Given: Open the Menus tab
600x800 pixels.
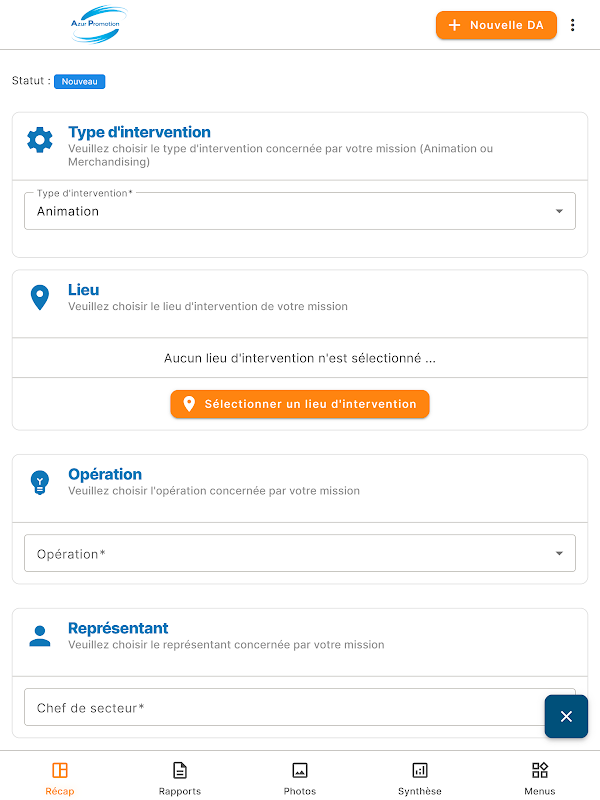Looking at the screenshot, I should [x=539, y=779].
